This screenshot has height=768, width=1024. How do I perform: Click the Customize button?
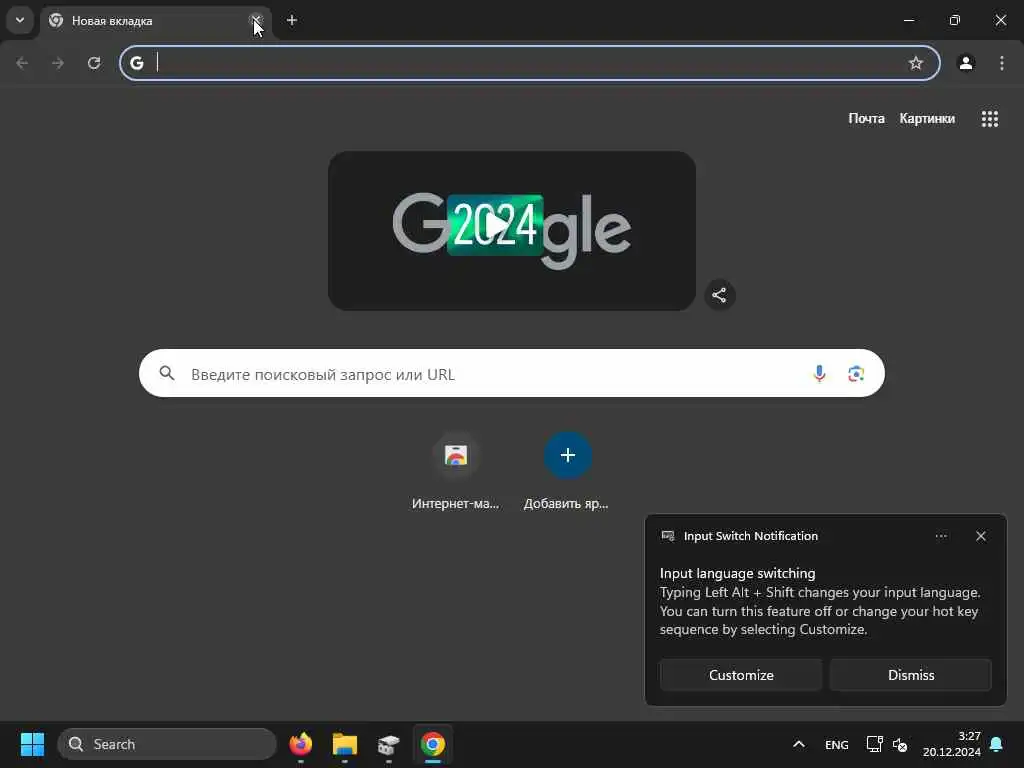(x=741, y=675)
